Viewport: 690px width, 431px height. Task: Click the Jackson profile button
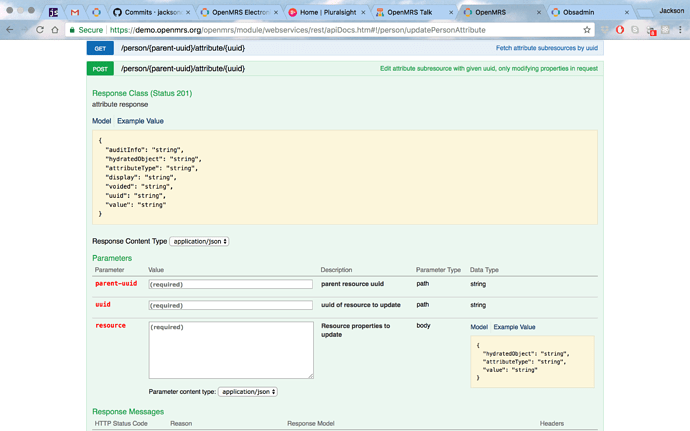[x=672, y=11]
